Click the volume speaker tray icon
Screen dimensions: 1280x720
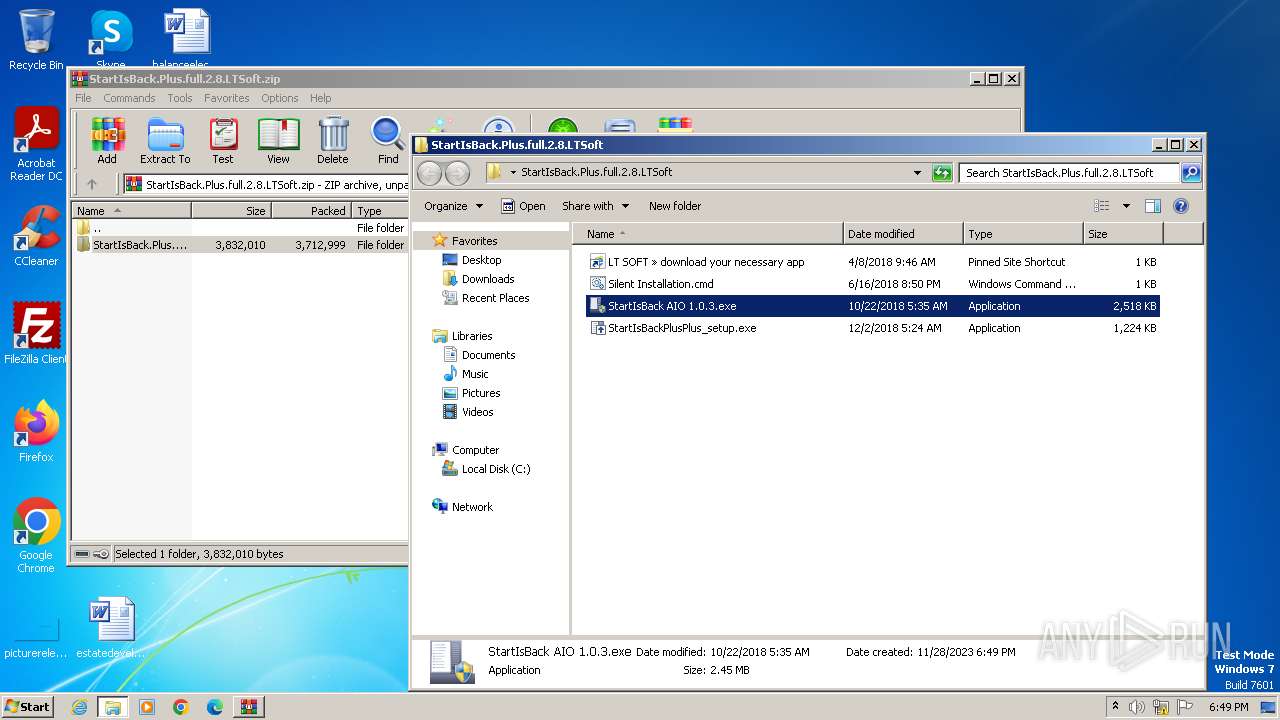pos(1136,707)
